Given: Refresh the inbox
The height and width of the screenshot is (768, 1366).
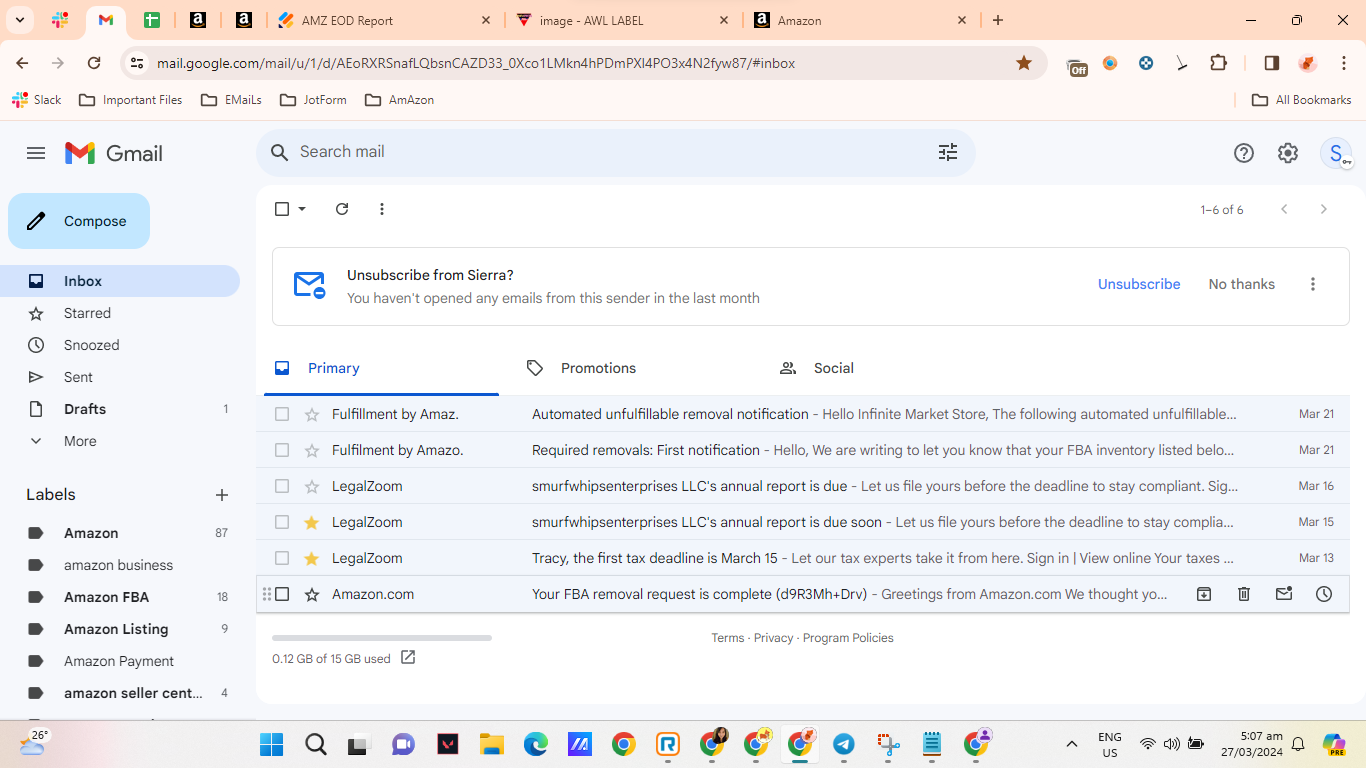Looking at the screenshot, I should (x=342, y=209).
